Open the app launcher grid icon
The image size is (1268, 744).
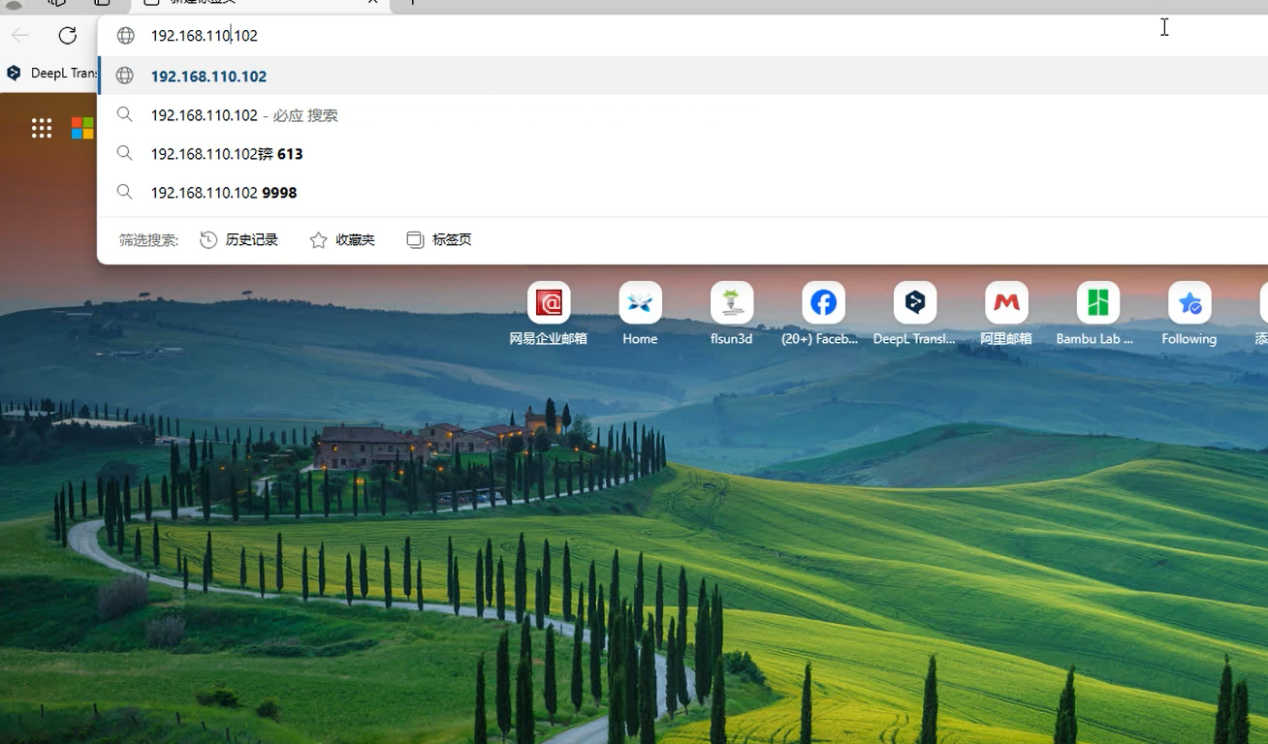pos(41,128)
